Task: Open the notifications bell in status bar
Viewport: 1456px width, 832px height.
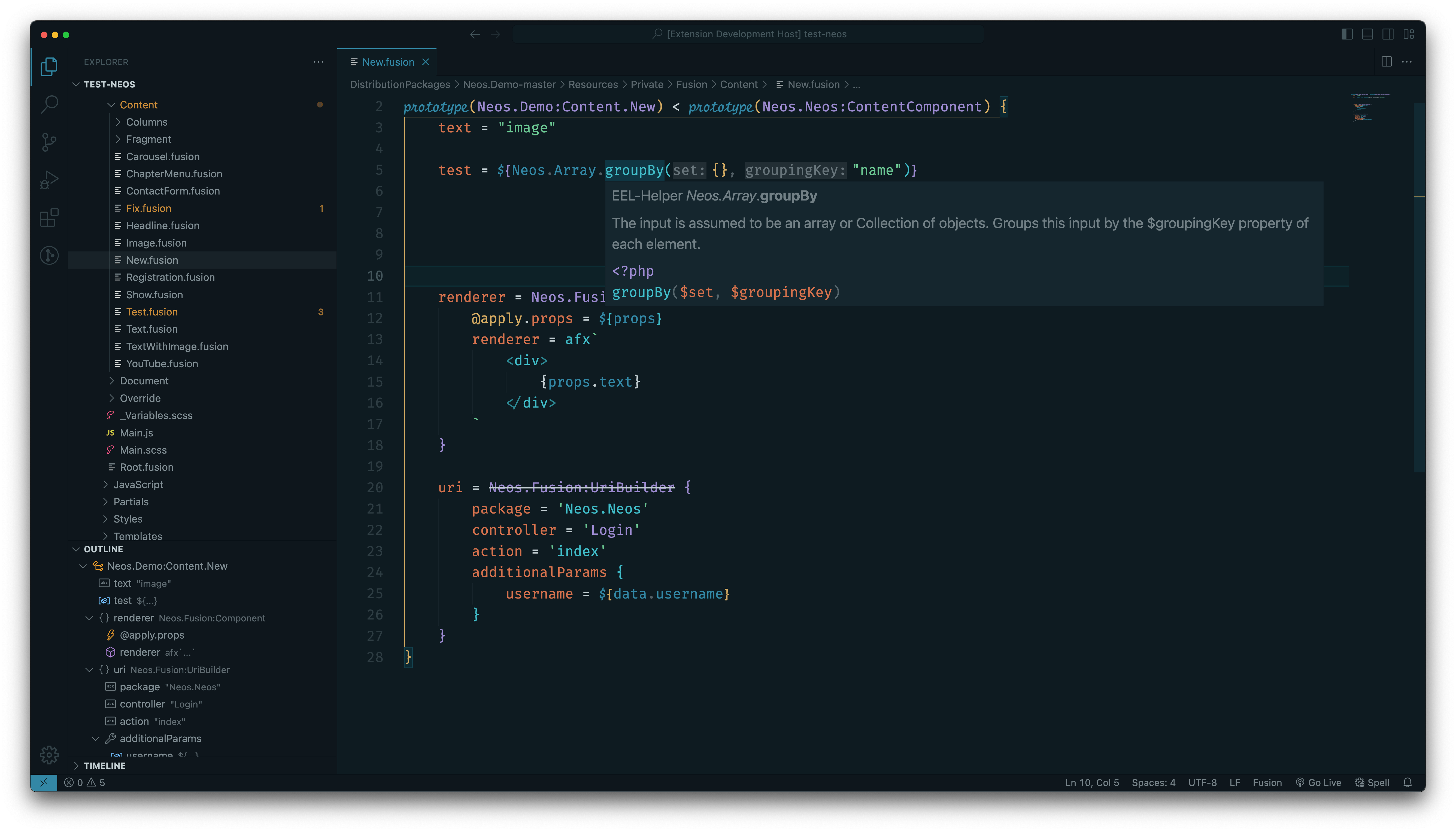Action: tap(1408, 782)
